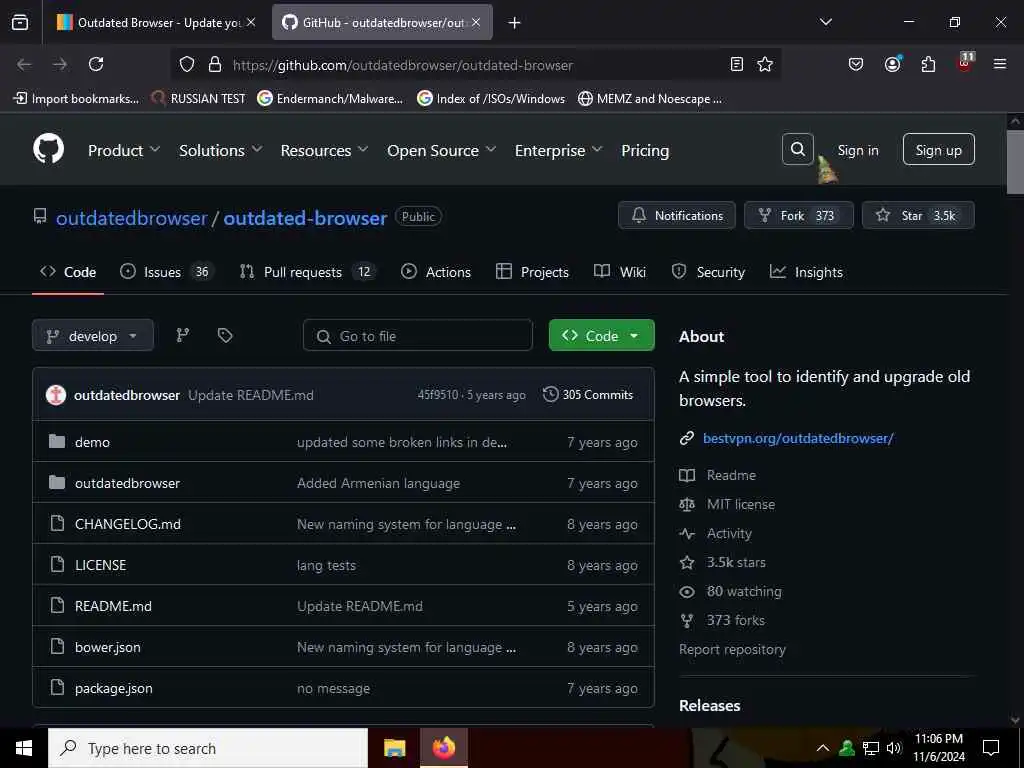
Task: Click the Sign in link
Action: click(x=857, y=150)
